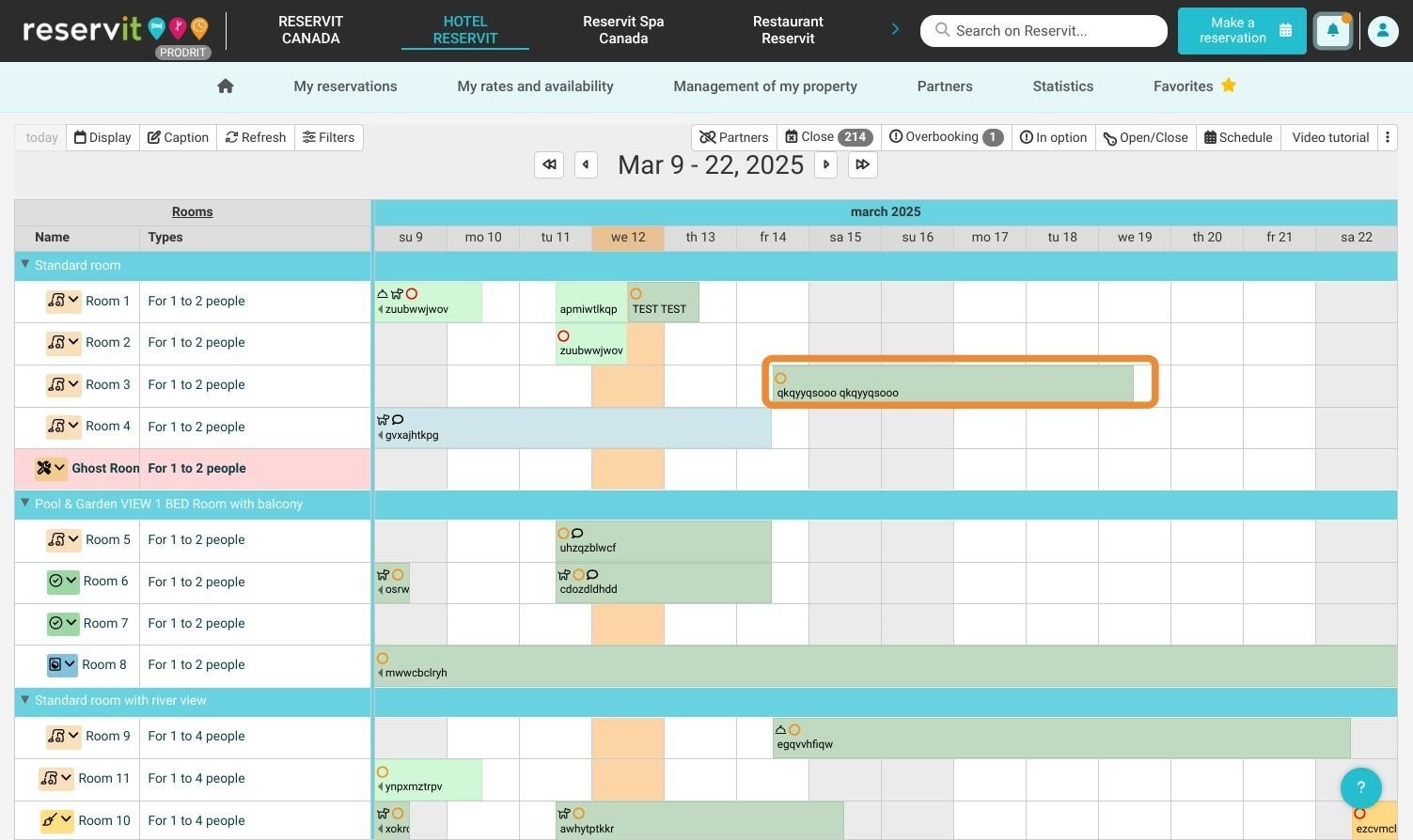Click the Rooms column header link
The image size is (1413, 840).
[192, 212]
